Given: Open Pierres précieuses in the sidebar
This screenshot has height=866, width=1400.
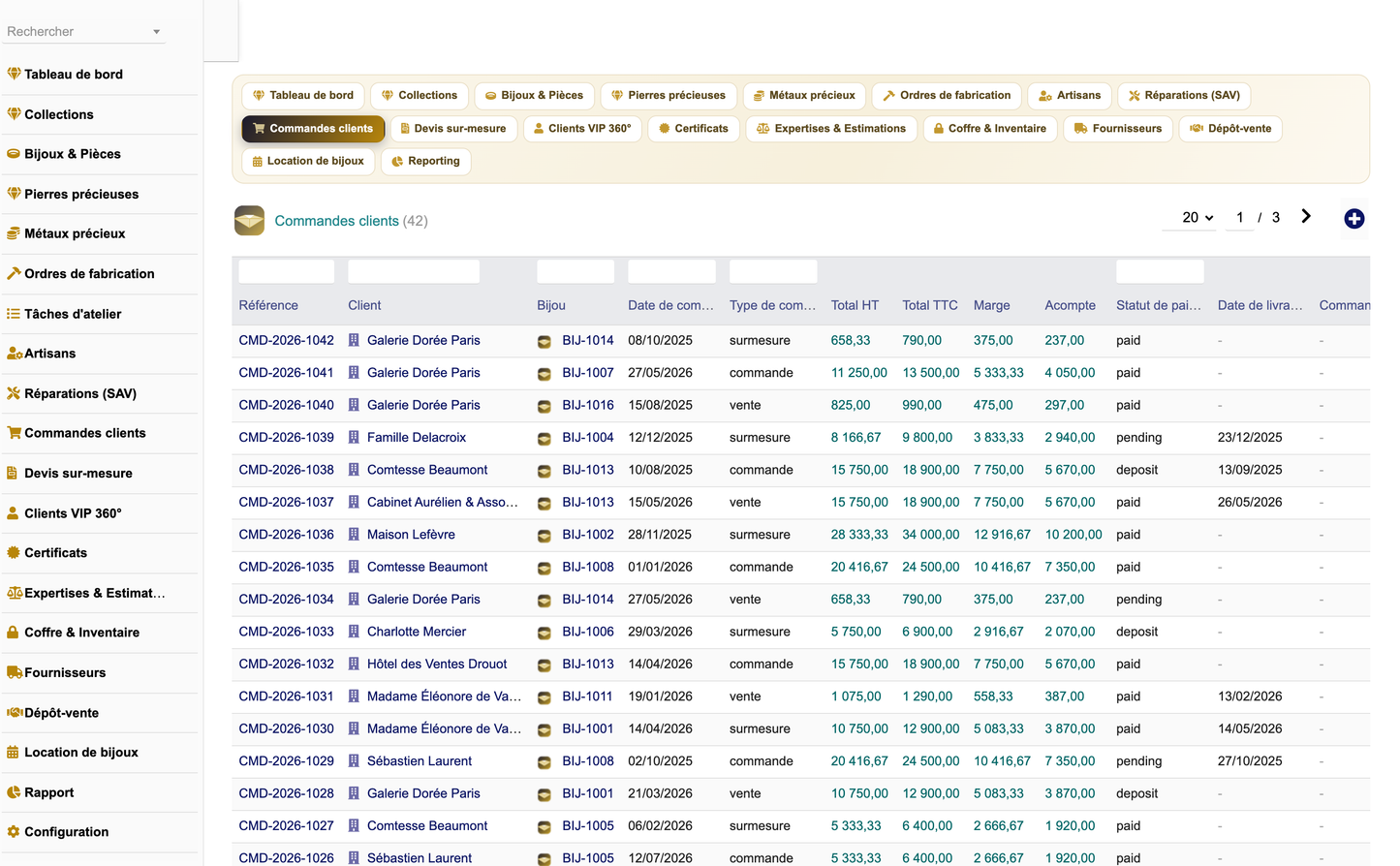Looking at the screenshot, I should coord(81,194).
